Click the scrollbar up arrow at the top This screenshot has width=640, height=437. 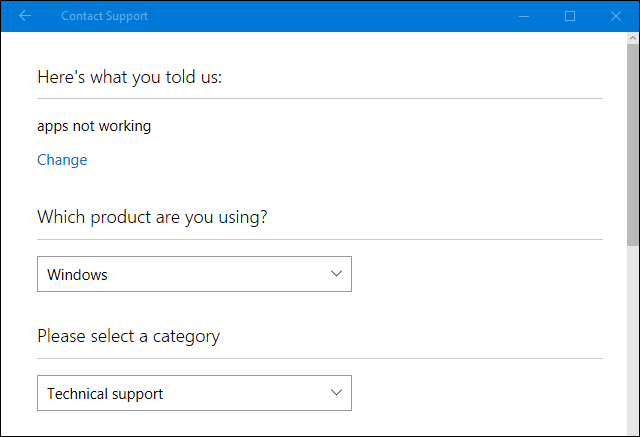tap(632, 39)
